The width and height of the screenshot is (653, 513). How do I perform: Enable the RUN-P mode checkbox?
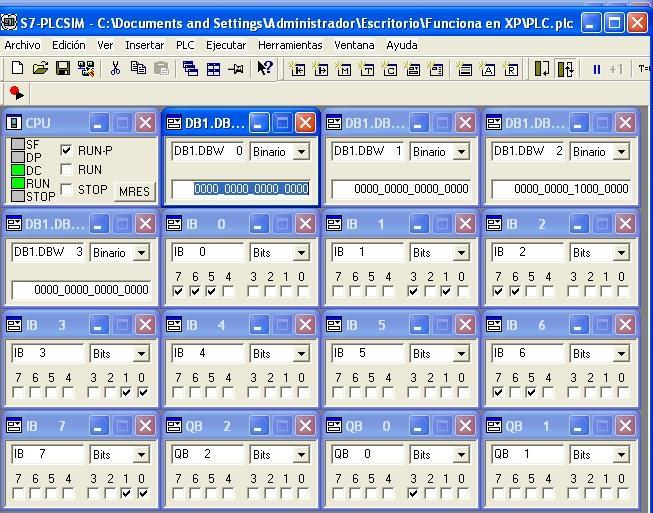point(66,150)
